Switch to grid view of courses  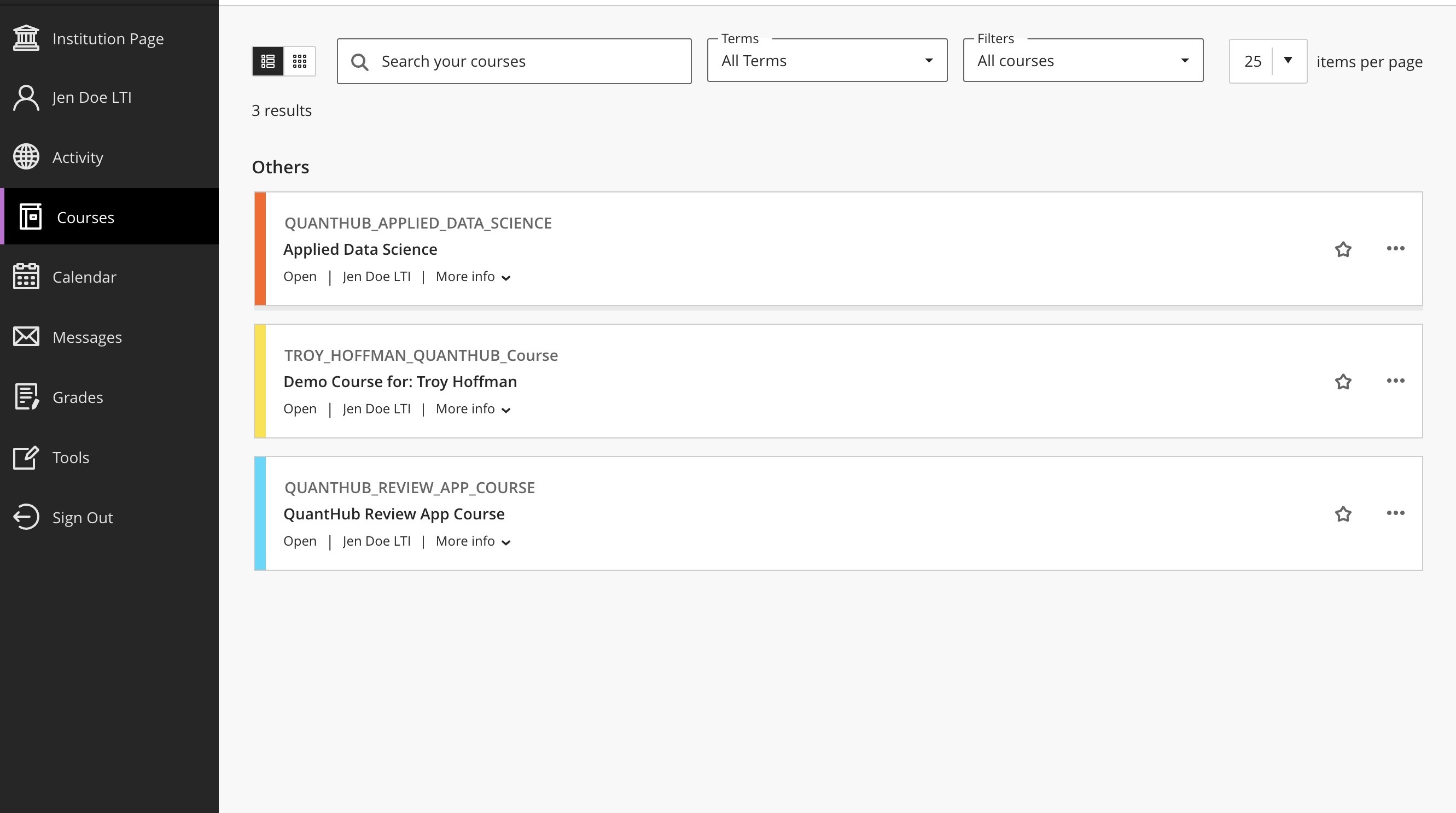click(x=300, y=61)
